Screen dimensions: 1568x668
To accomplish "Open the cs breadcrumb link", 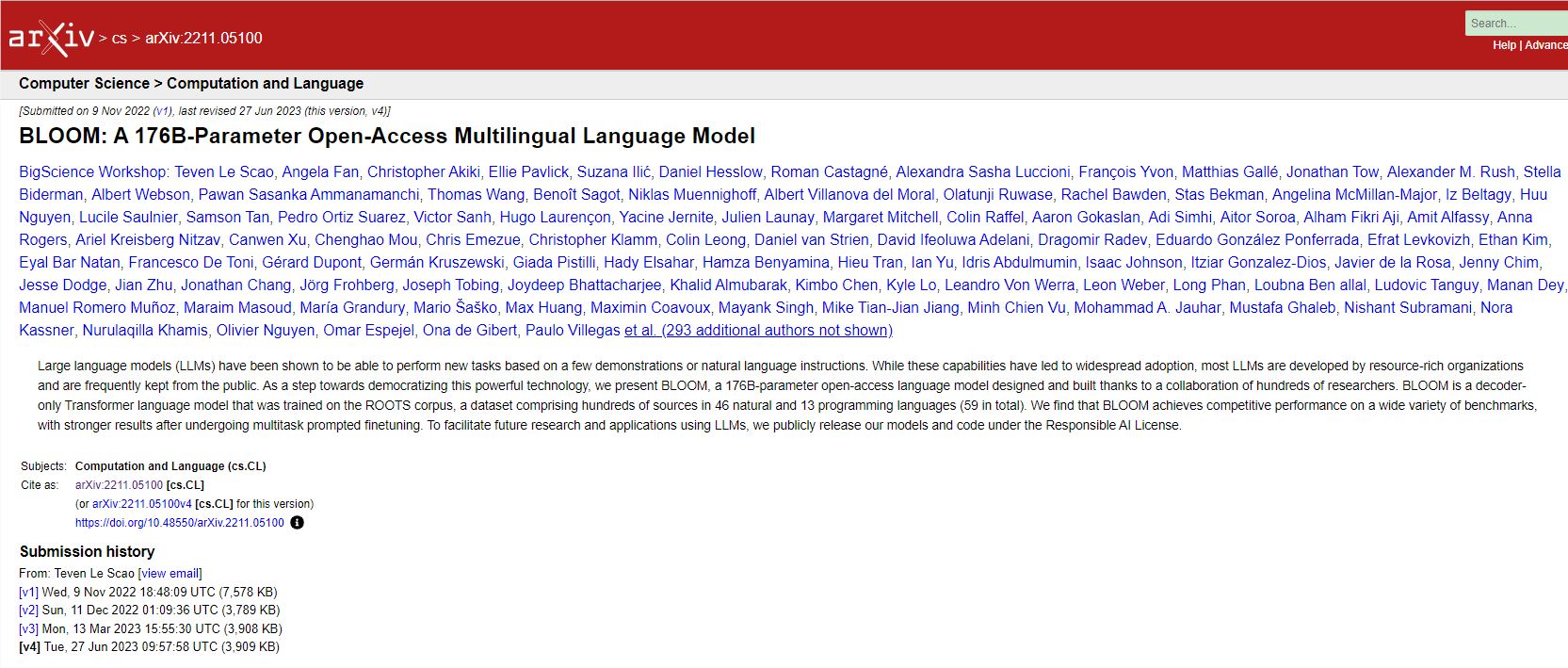I will coord(120,39).
